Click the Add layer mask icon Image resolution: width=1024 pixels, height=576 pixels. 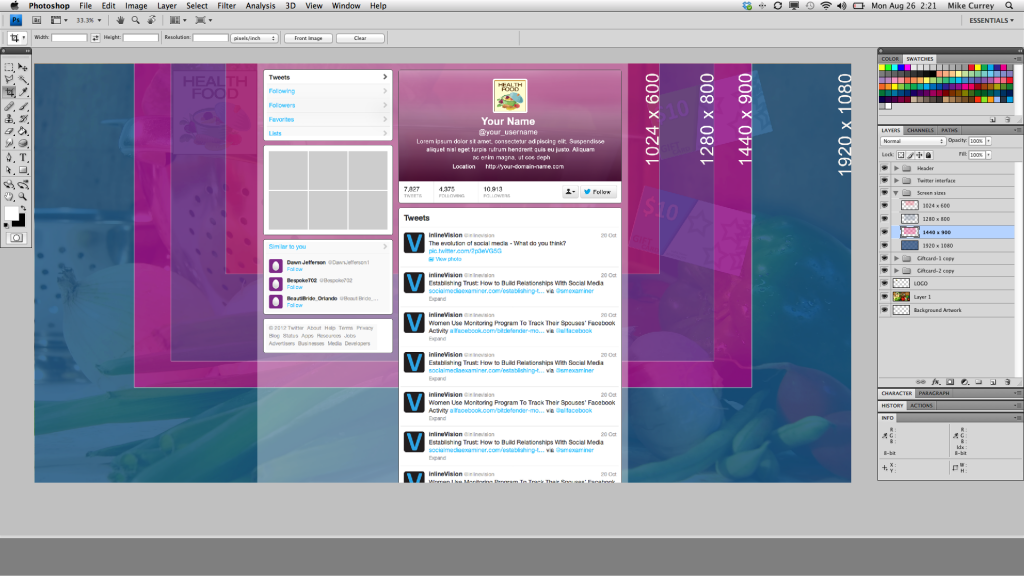click(950, 381)
